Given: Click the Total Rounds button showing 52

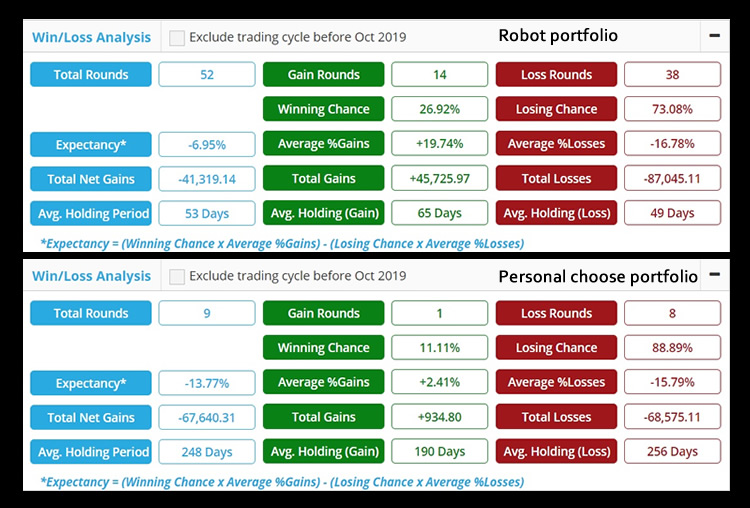Looking at the screenshot, I should coord(91,75).
